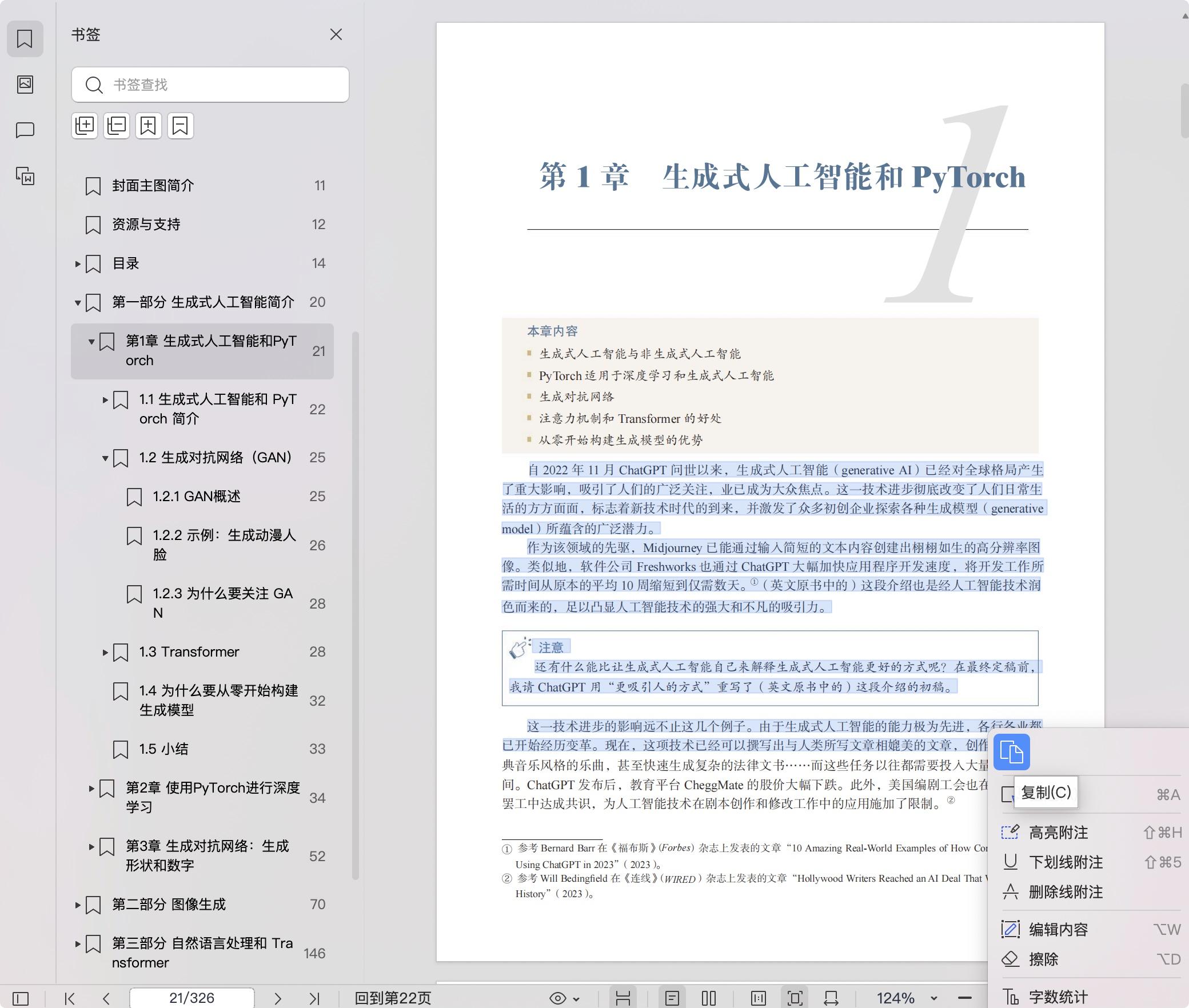Image resolution: width=1189 pixels, height=1008 pixels.
Task: Collapse the 1.2 生成对抗网络 (GAN) bookmark
Action: tap(105, 458)
